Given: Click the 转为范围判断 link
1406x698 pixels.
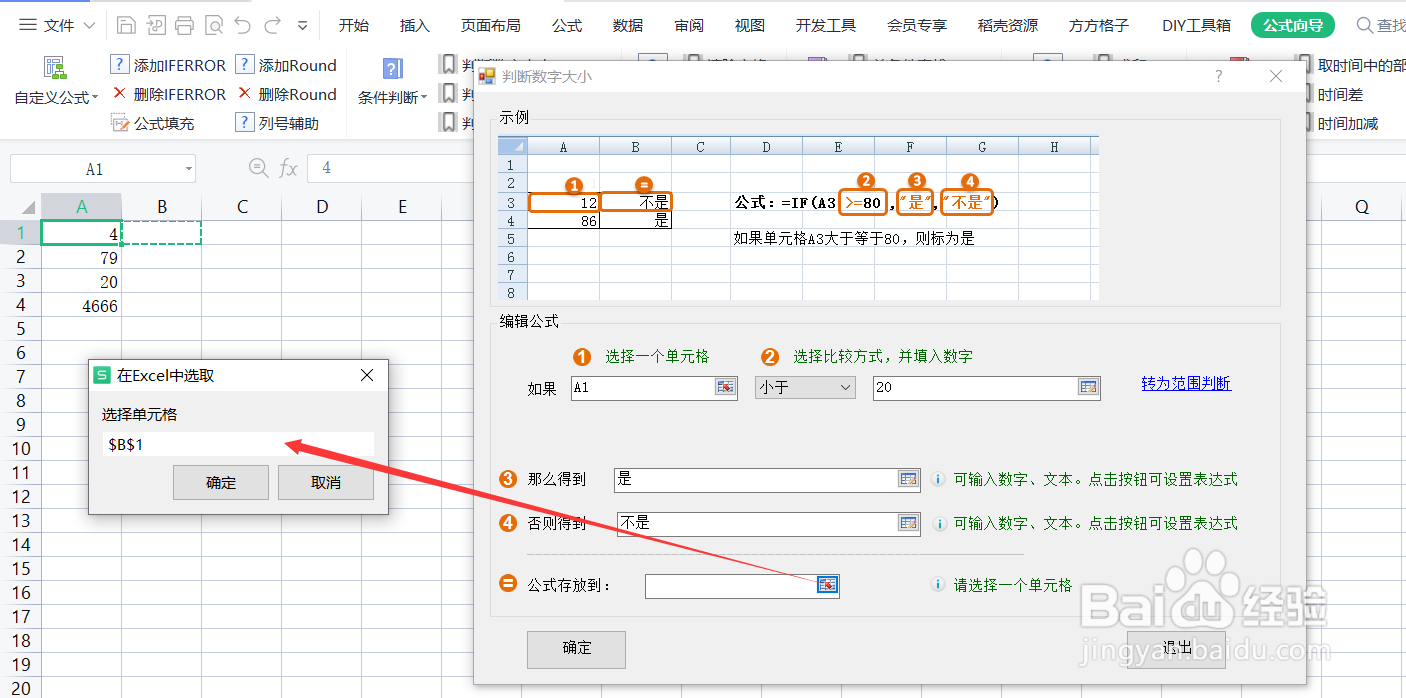Looking at the screenshot, I should click(1186, 383).
